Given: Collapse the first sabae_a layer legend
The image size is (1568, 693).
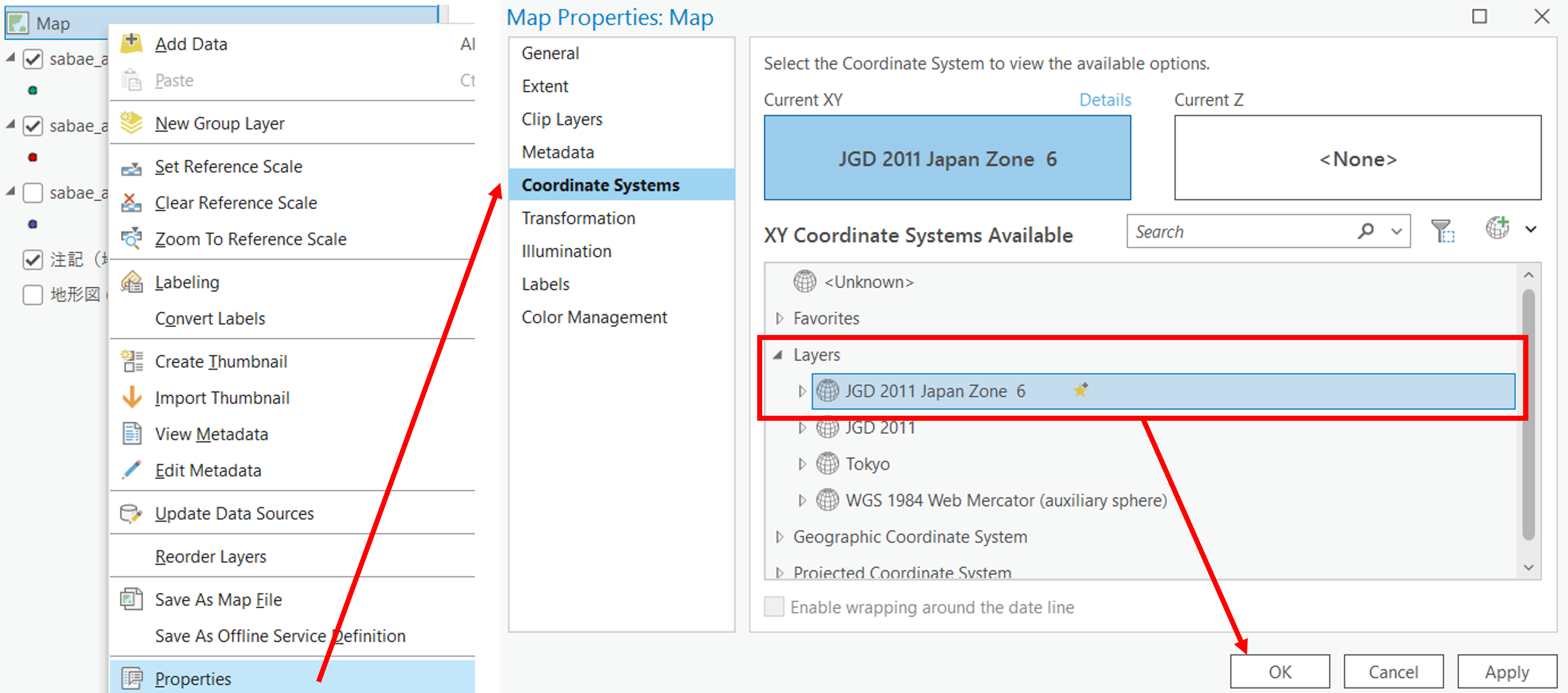Looking at the screenshot, I should (10, 57).
